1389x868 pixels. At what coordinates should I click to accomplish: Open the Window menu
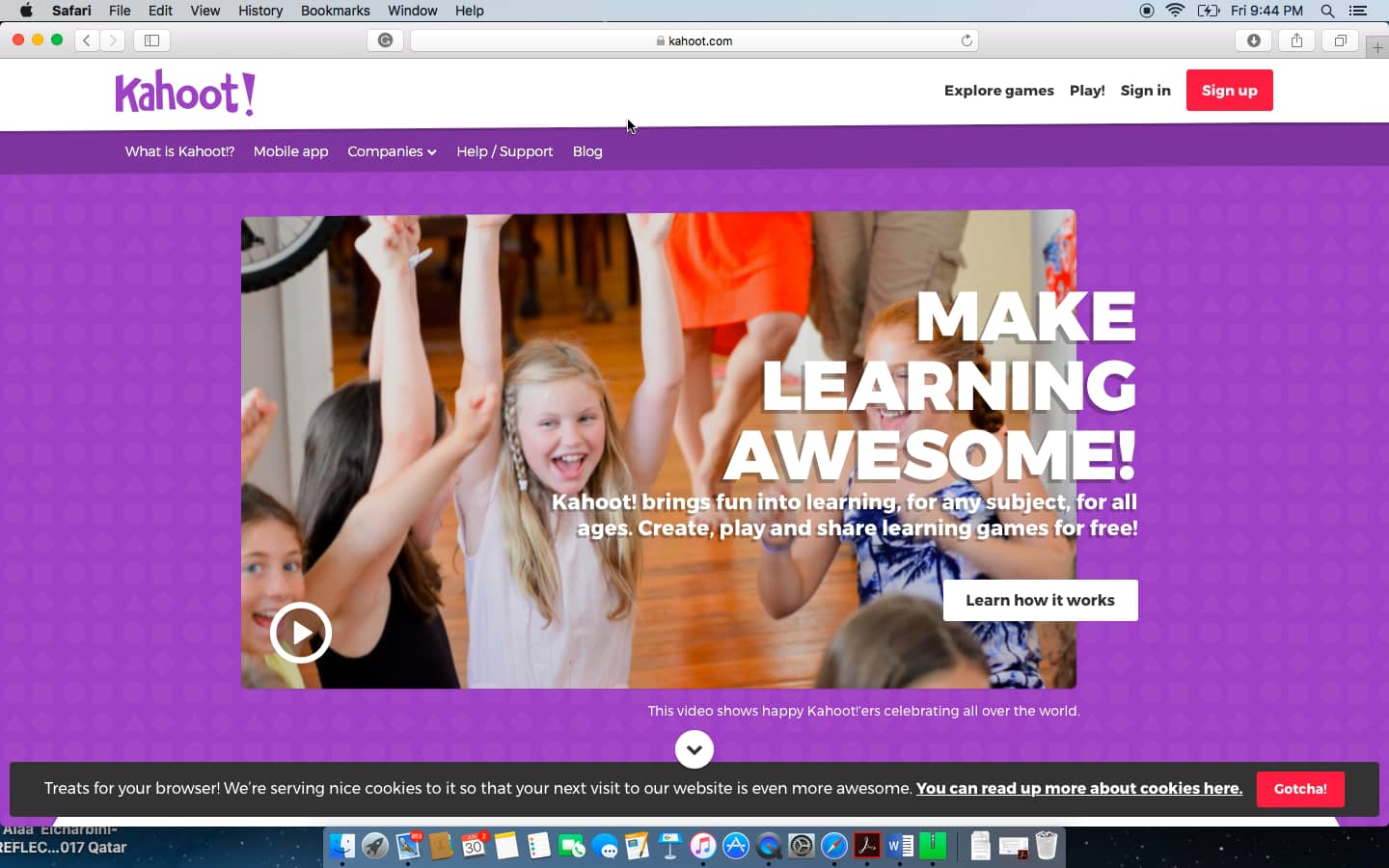tap(413, 11)
